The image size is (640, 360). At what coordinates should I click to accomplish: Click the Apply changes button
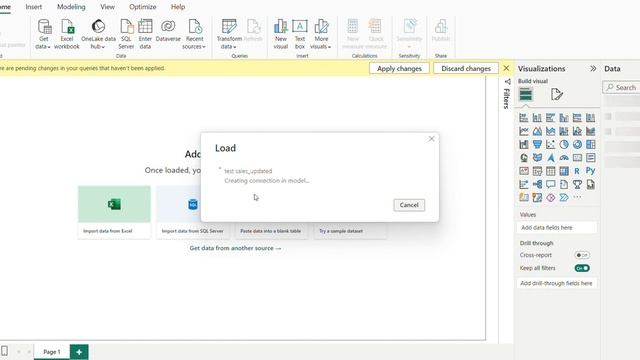point(399,69)
